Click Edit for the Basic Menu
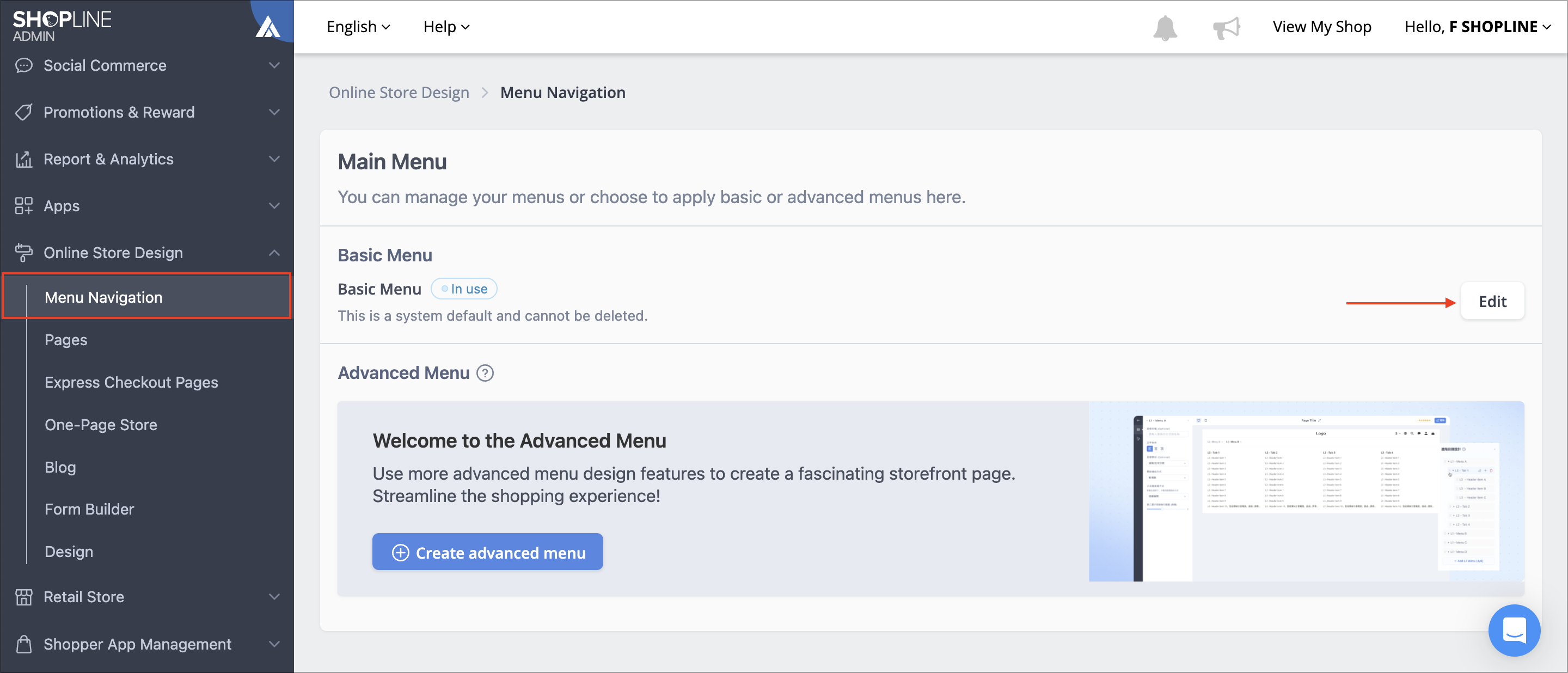Image resolution: width=1568 pixels, height=673 pixels. point(1492,301)
